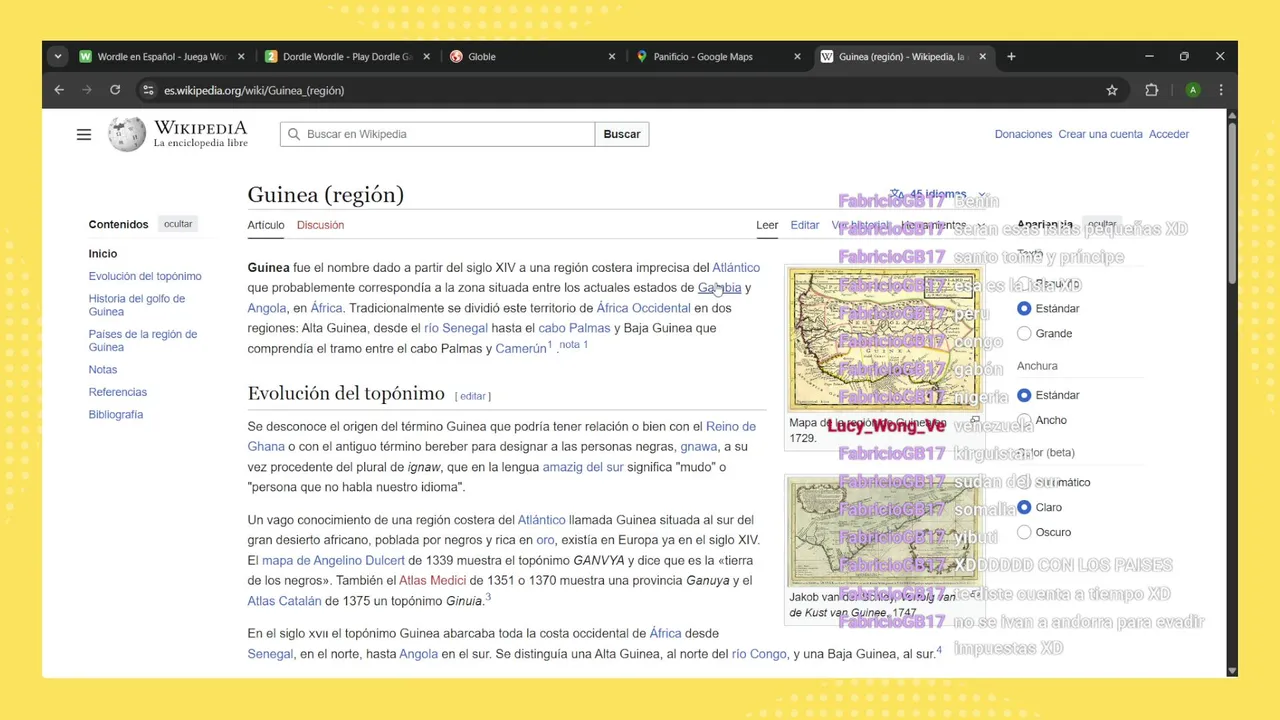Open the Reino de Ghana link

click(501, 436)
